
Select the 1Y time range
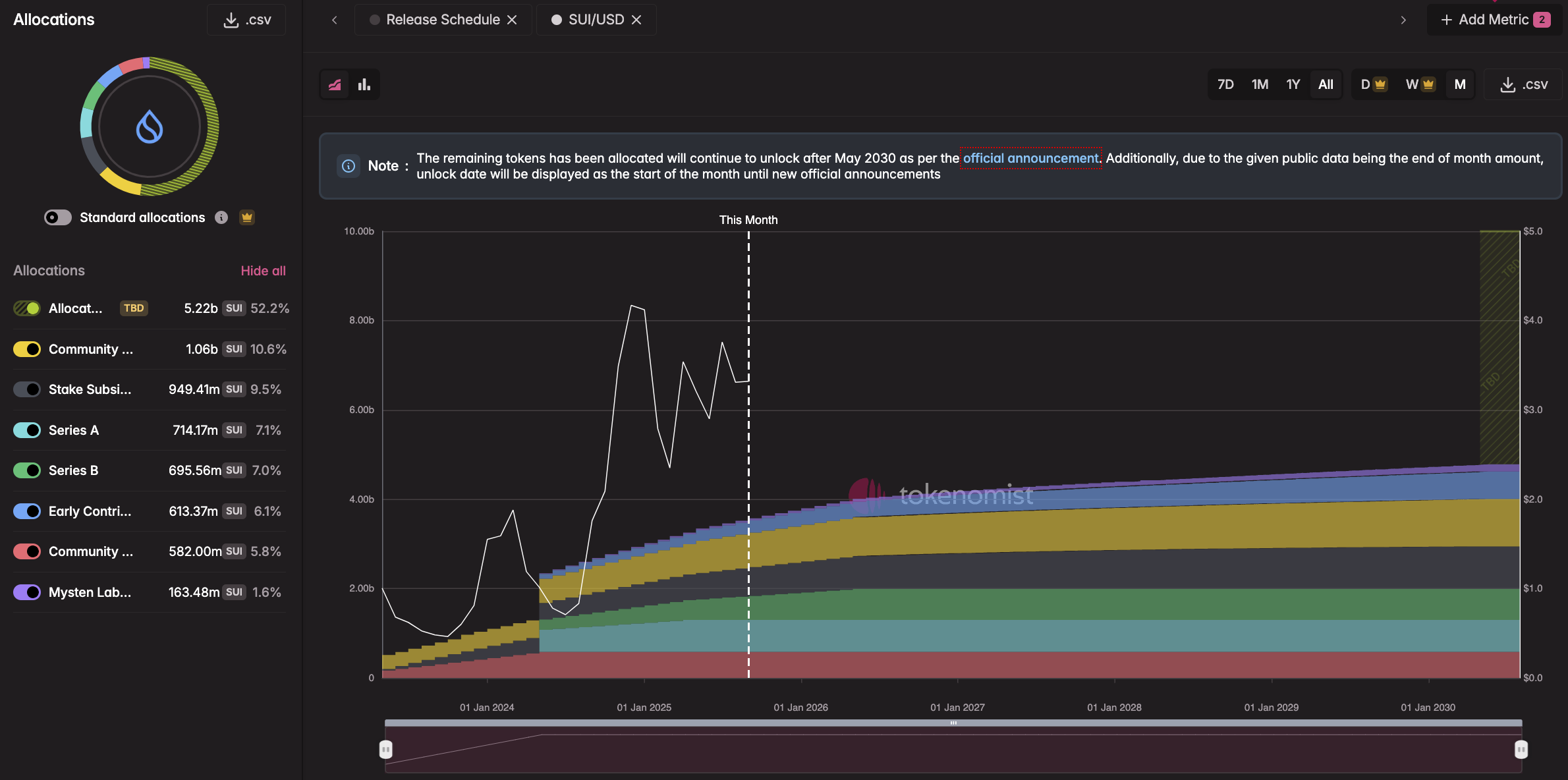[x=1293, y=84]
